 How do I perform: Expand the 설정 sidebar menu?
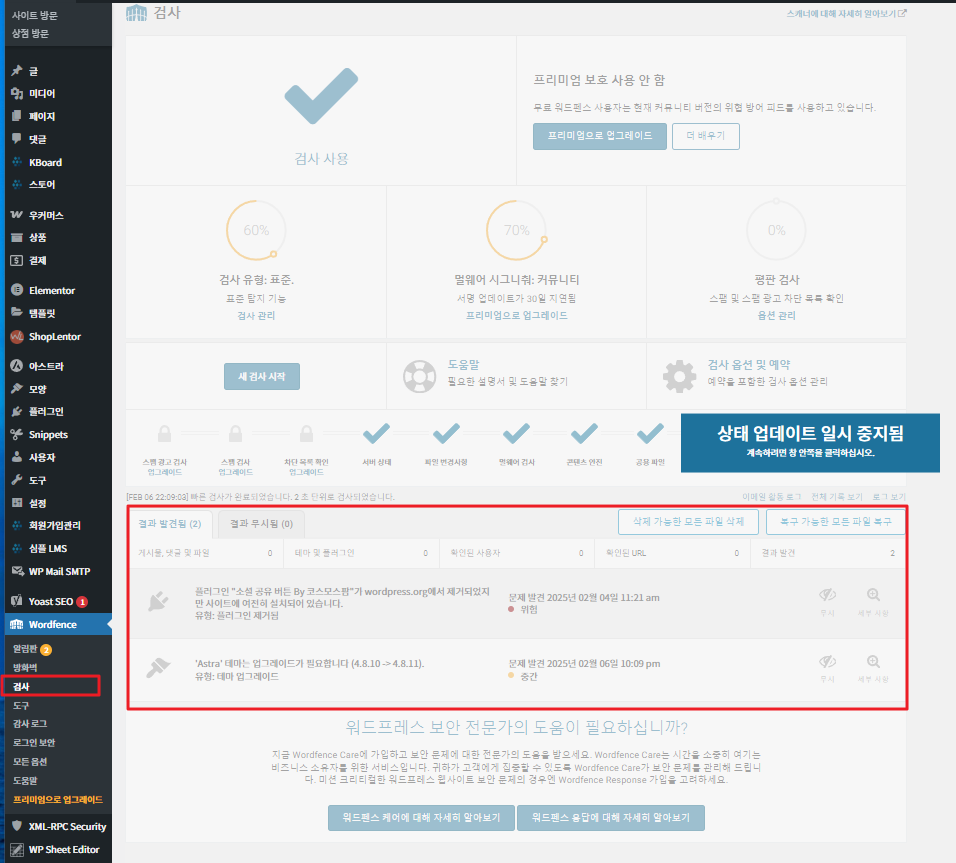35,501
